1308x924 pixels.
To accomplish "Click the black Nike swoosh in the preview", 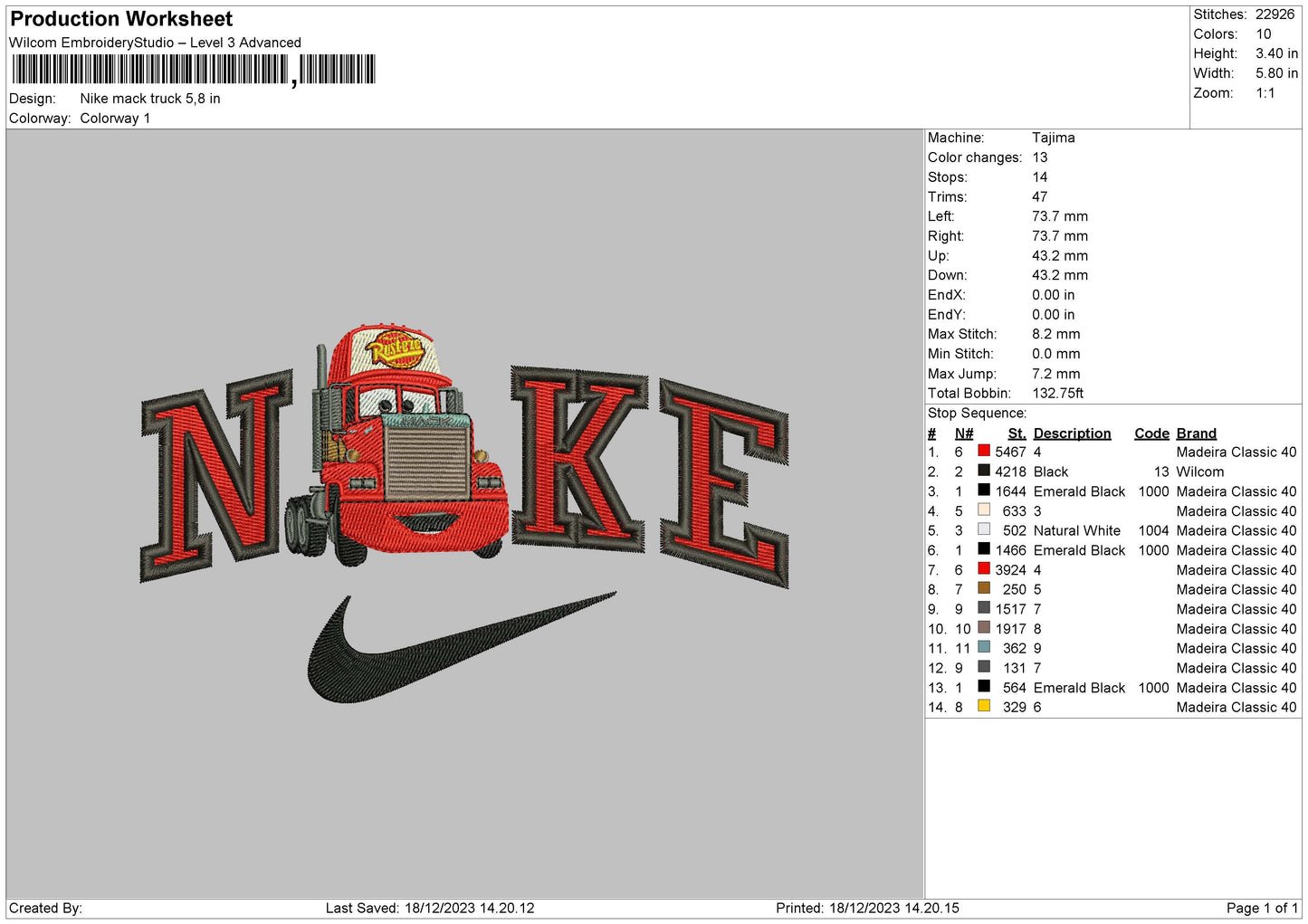I will 462,647.
